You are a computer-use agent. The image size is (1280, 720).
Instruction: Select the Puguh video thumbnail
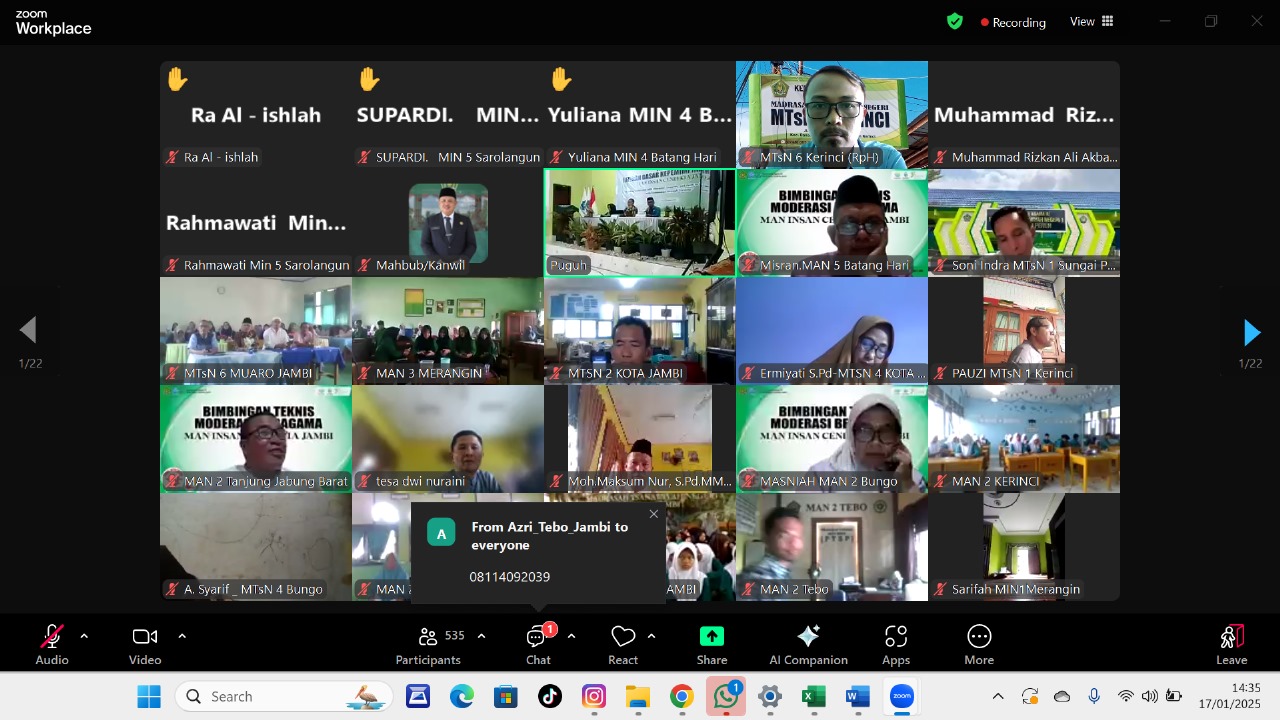[x=640, y=222]
